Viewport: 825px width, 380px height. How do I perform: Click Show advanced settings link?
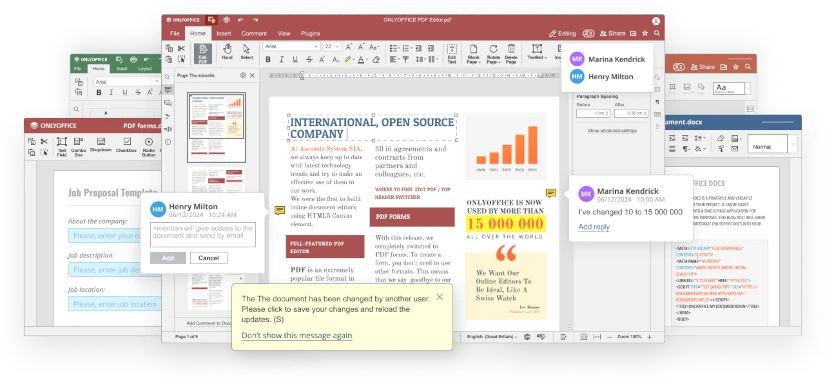(612, 130)
